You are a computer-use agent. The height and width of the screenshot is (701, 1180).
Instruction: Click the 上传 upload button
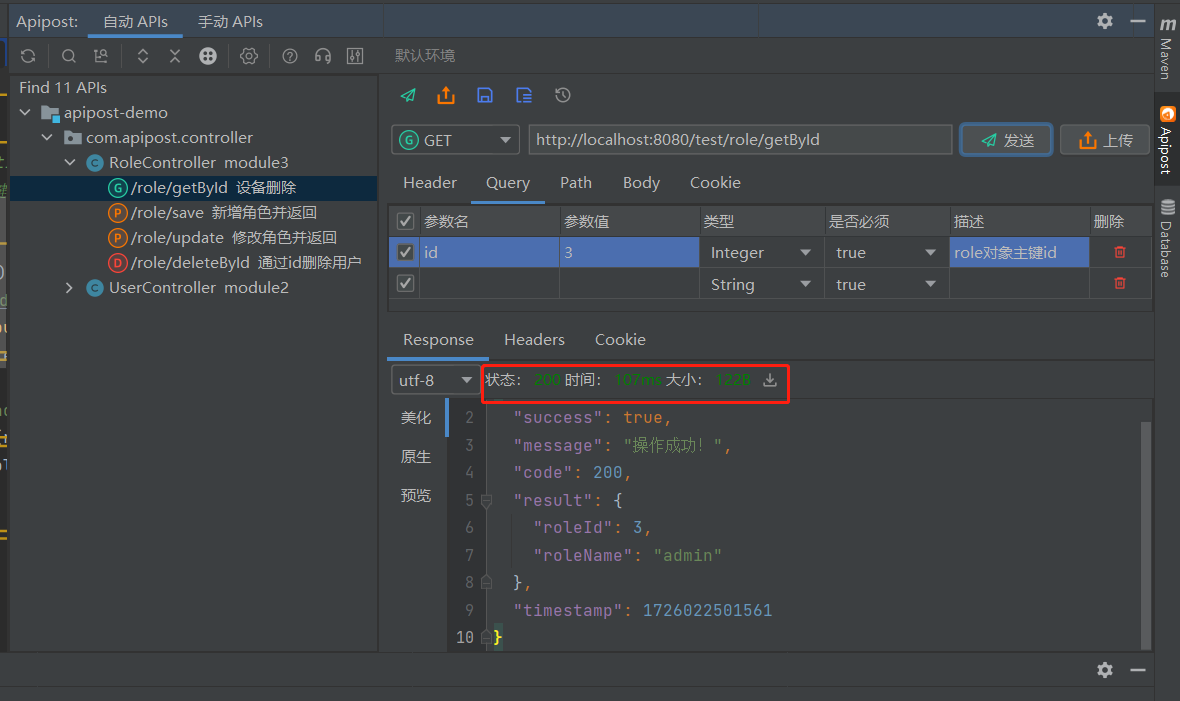pos(1105,140)
